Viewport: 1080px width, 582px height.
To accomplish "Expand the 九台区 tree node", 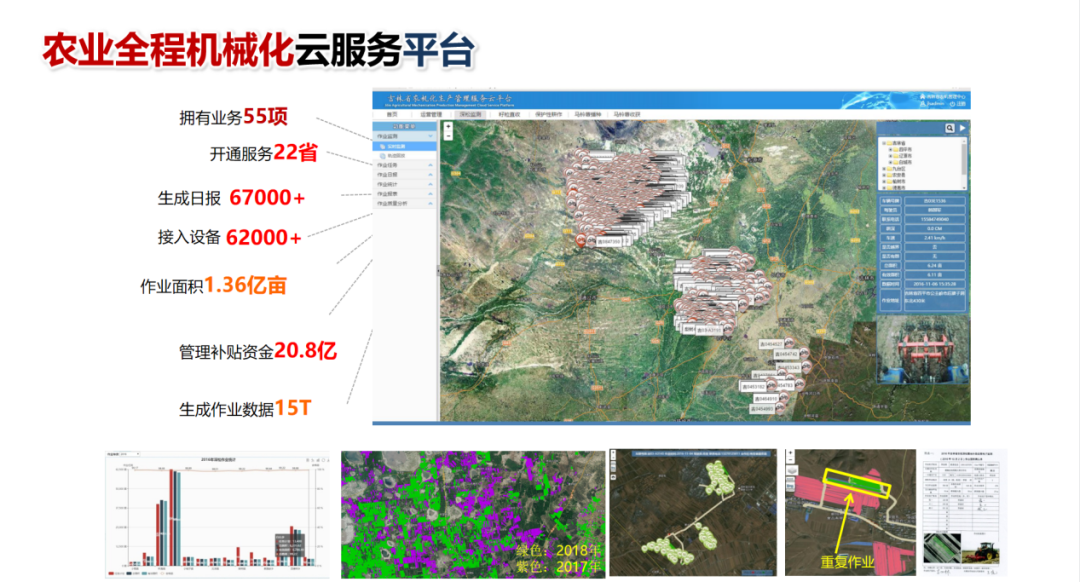I will click(x=884, y=169).
